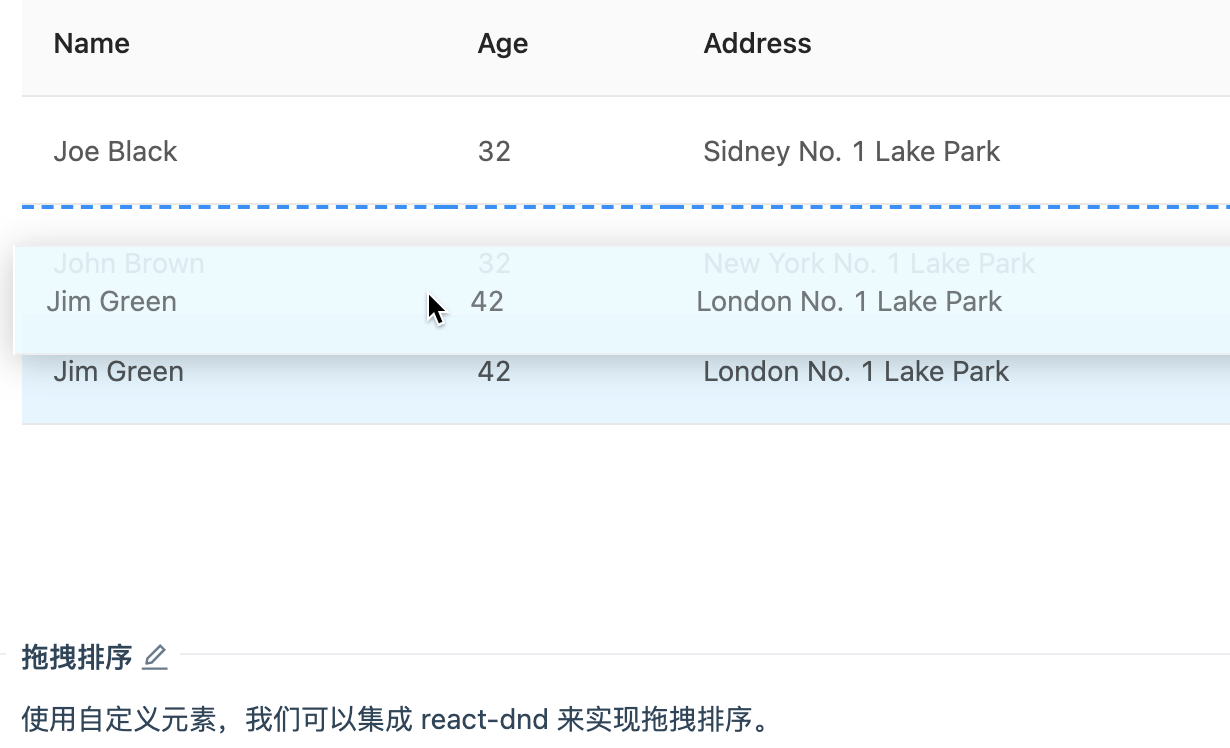The image size is (1230, 748).
Task: Click the Name column header
Action: [x=92, y=44]
